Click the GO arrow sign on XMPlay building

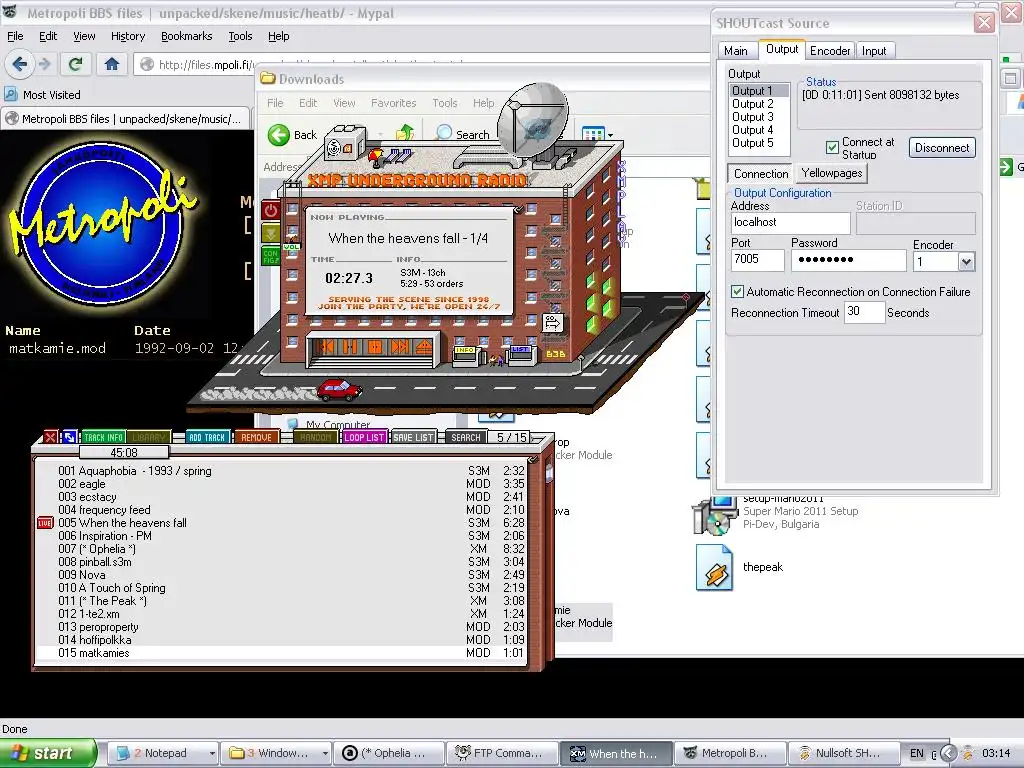point(552,322)
